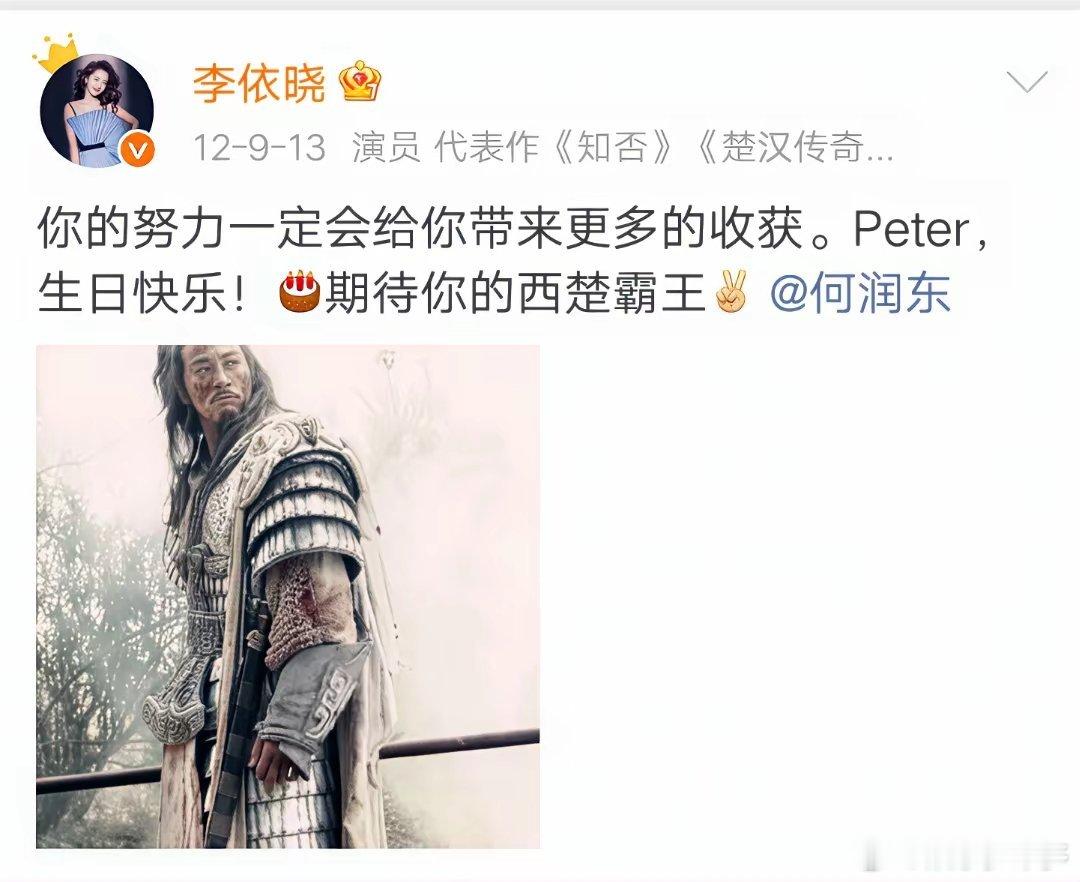
Task: Click the 《知否》 title in the bio
Action: tap(614, 147)
